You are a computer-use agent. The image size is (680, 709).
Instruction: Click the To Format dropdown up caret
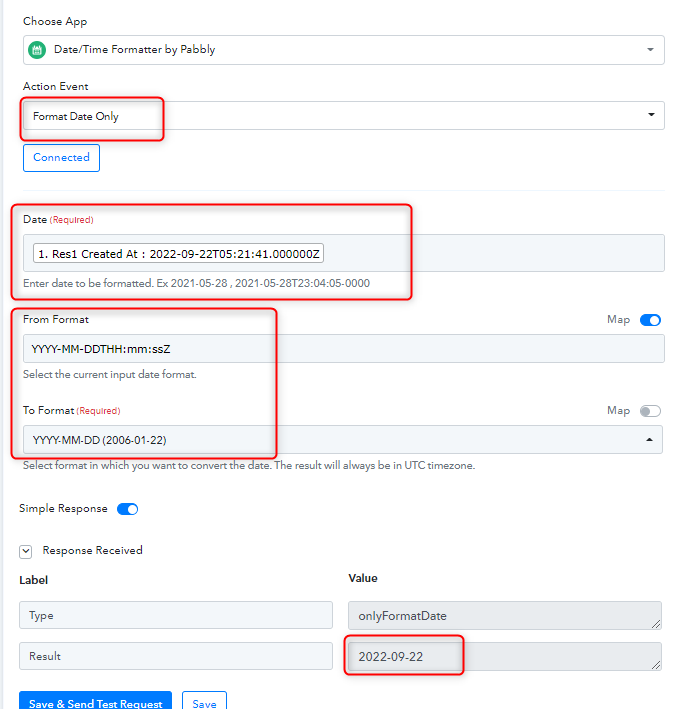click(649, 440)
